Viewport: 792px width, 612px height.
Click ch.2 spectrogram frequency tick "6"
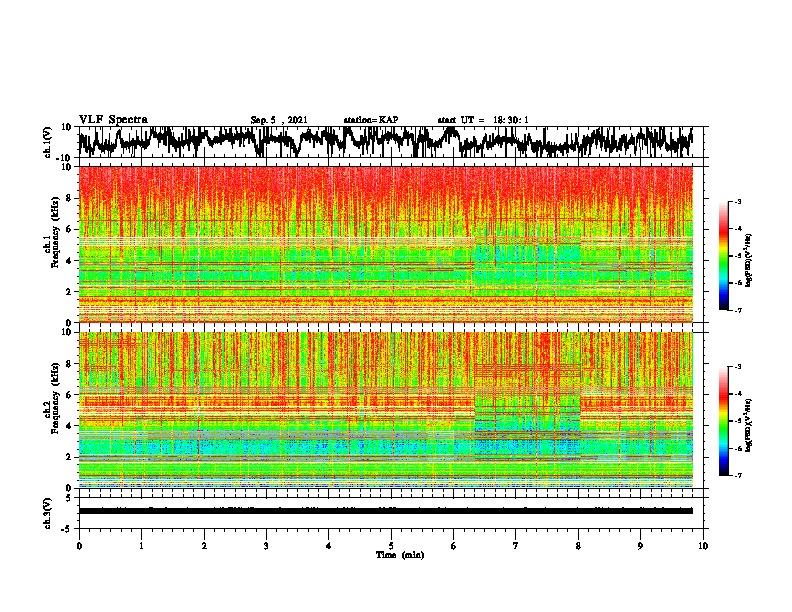[x=70, y=394]
